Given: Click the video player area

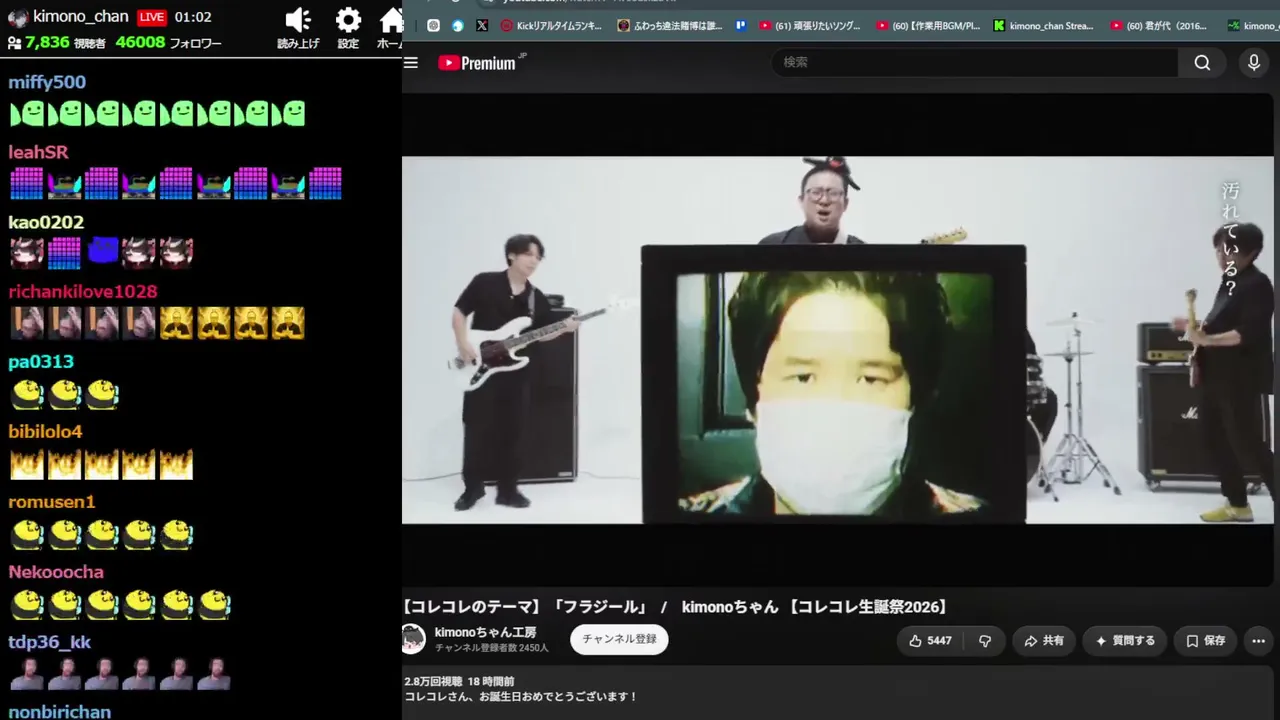Looking at the screenshot, I should pos(838,340).
